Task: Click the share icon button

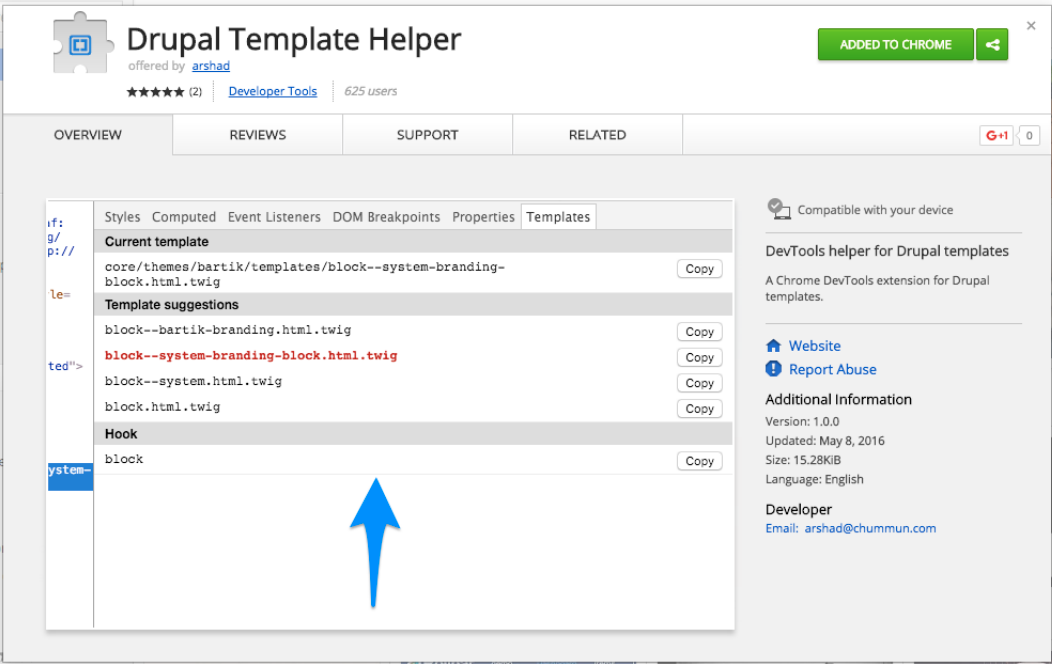Action: 992,44
